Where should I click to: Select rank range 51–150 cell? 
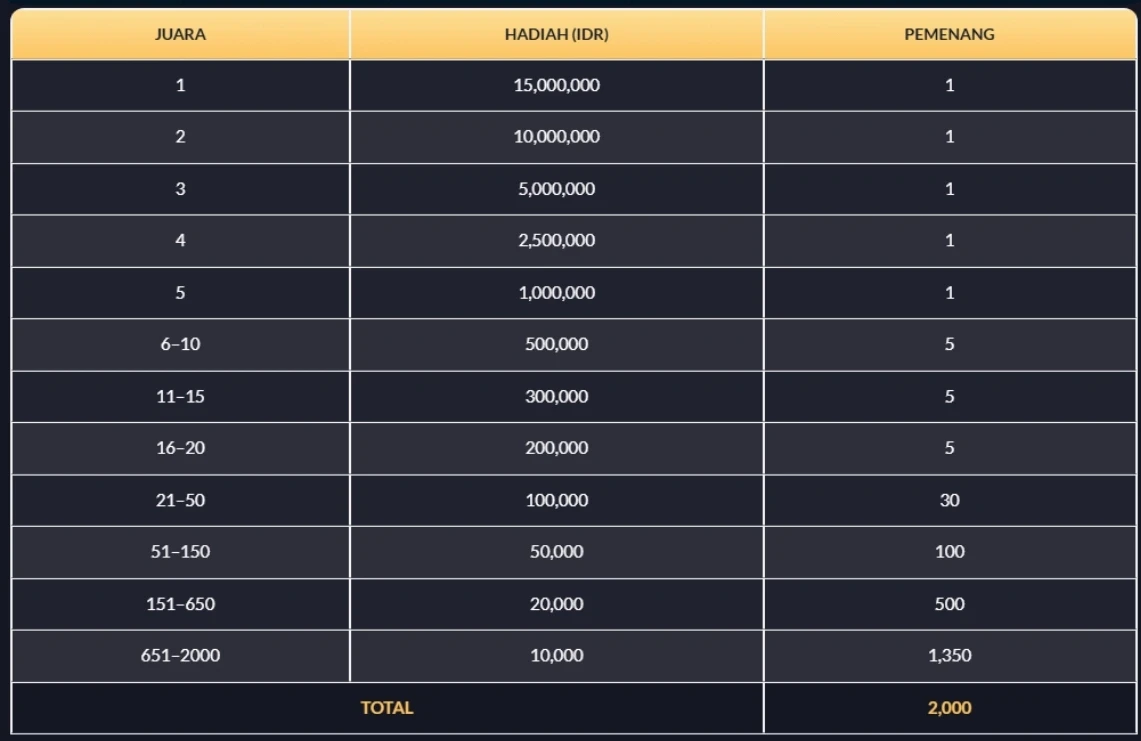(x=180, y=552)
